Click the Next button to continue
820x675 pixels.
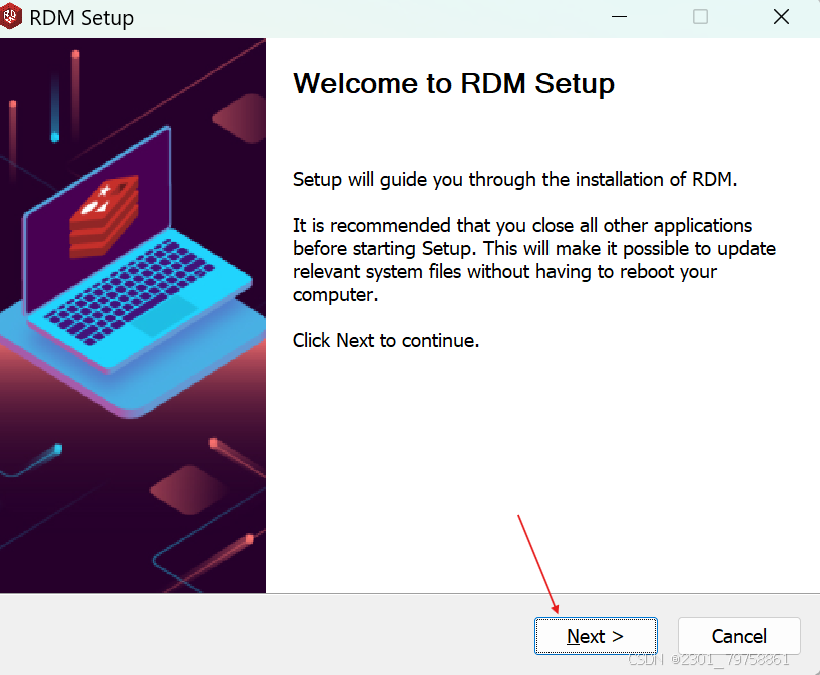596,636
